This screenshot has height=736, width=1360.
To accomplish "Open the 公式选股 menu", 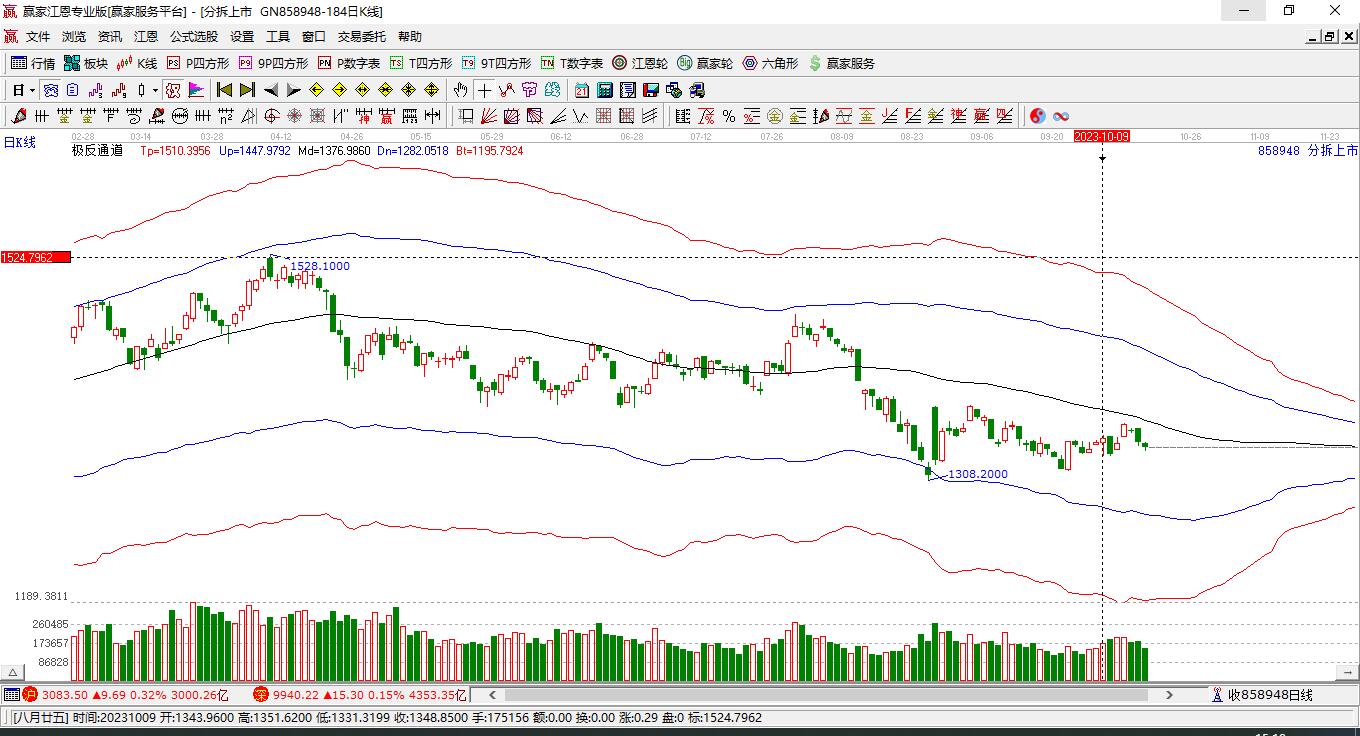I will coord(194,37).
